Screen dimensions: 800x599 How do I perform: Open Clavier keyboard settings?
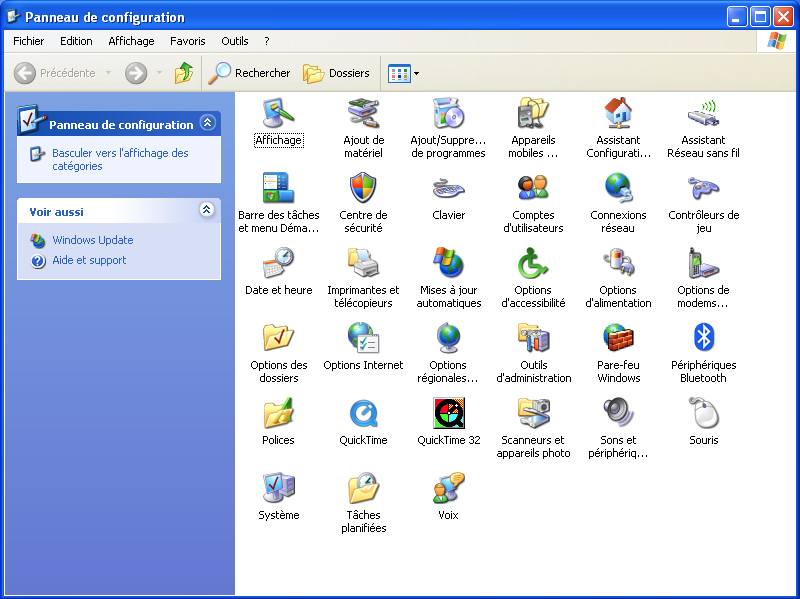pos(448,188)
